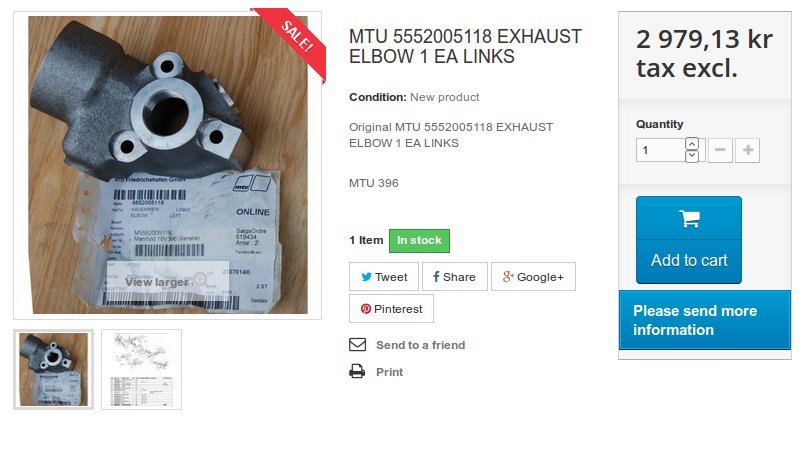The image size is (810, 458).
Task: Click the quantity spinner up arrow
Action: 692,144
